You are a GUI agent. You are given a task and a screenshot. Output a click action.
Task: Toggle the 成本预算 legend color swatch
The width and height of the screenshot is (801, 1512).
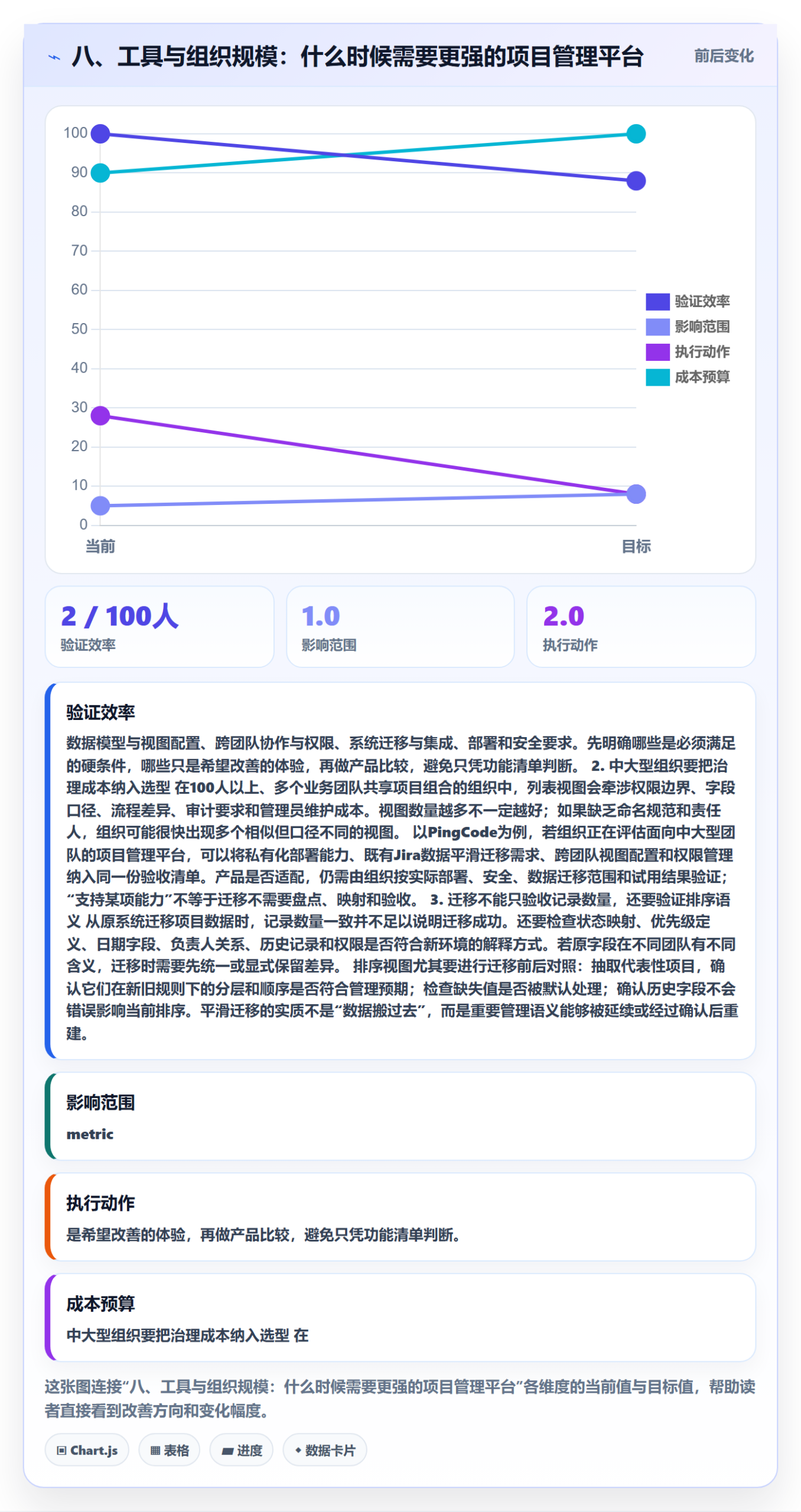[x=657, y=377]
